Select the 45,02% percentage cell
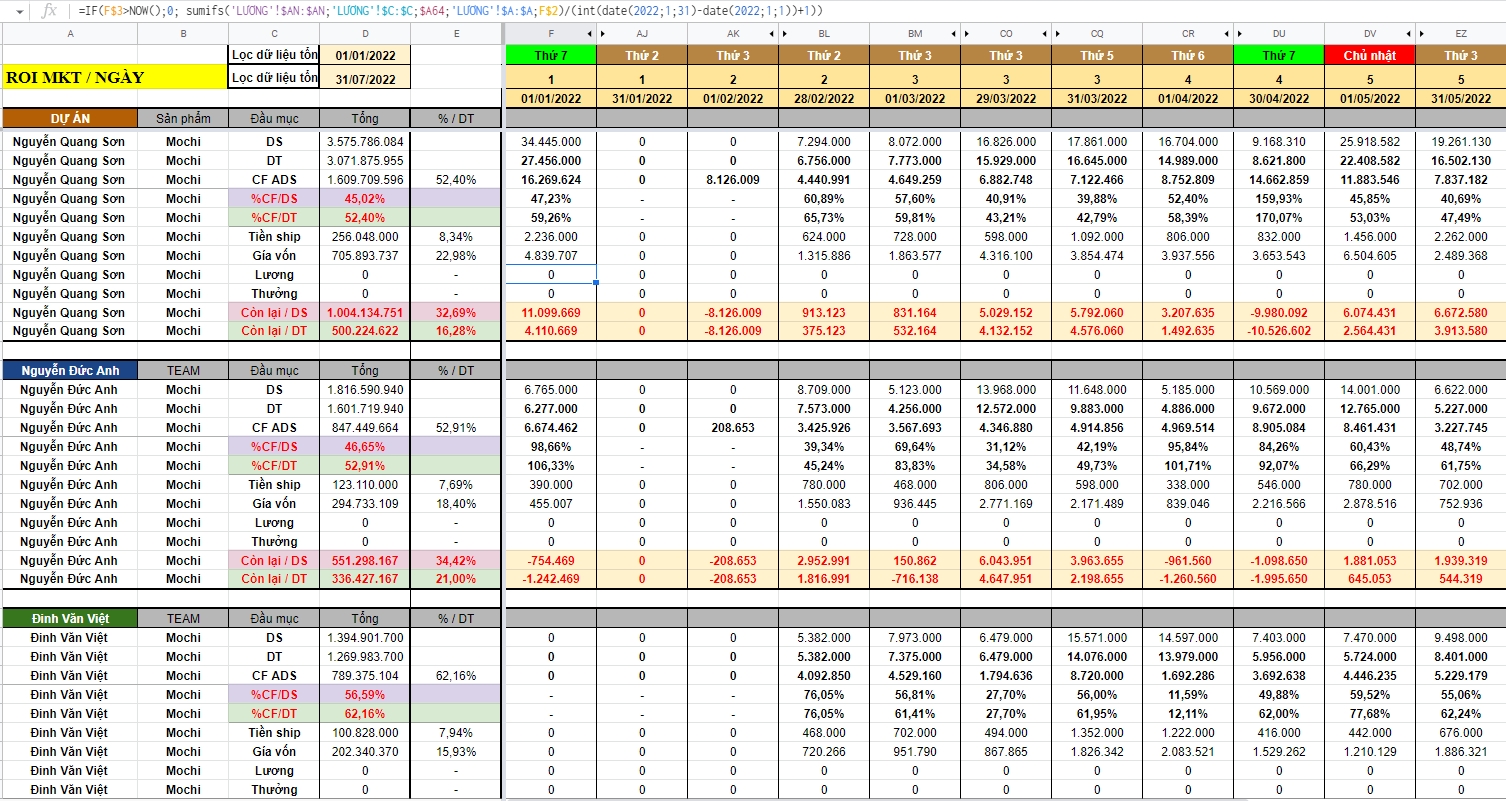The image size is (1506, 801). (x=365, y=199)
